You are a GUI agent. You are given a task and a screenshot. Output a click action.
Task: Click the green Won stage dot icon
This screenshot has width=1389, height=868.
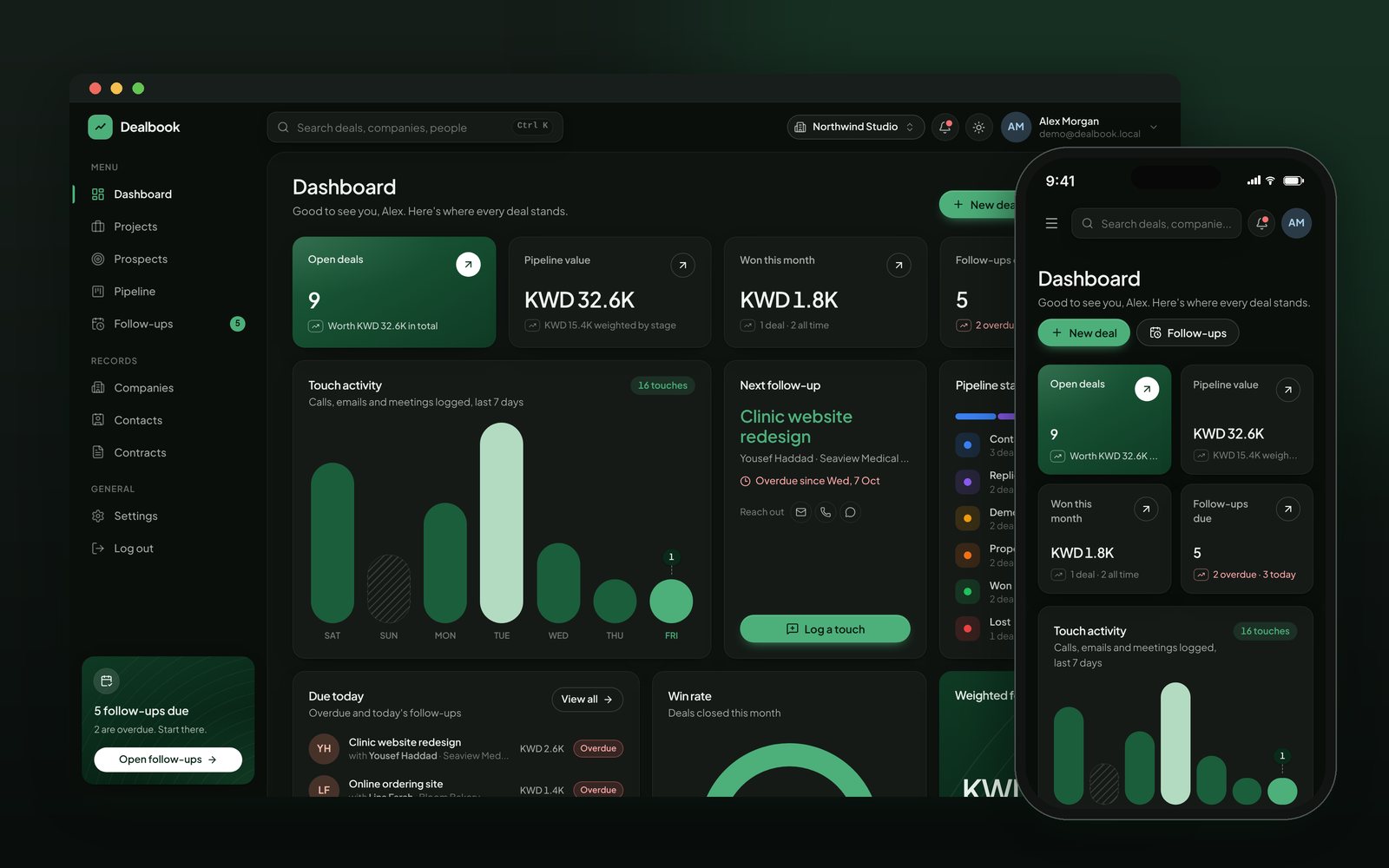coord(967,592)
